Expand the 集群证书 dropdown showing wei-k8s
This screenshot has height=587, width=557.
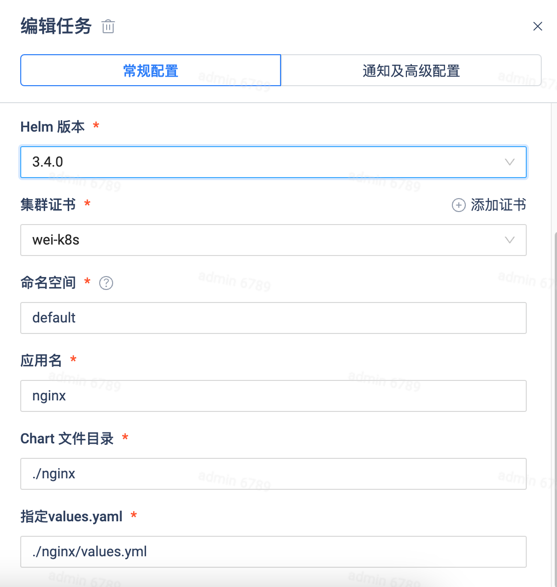pos(273,240)
